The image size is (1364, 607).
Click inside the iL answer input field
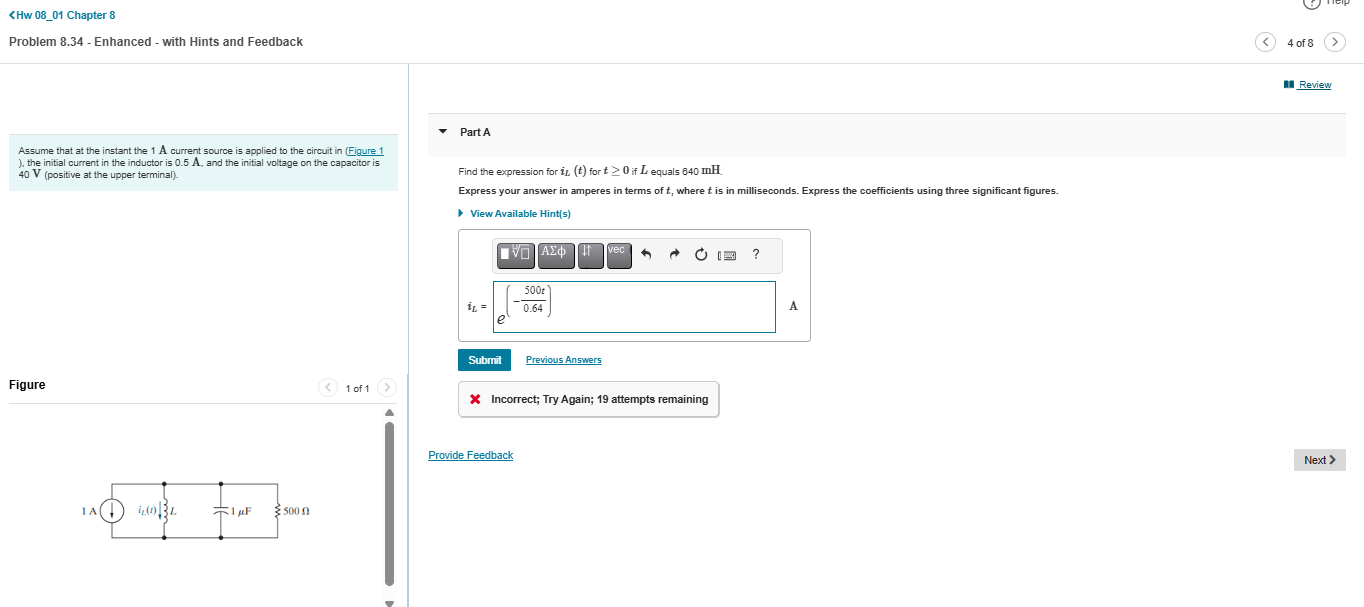point(633,305)
